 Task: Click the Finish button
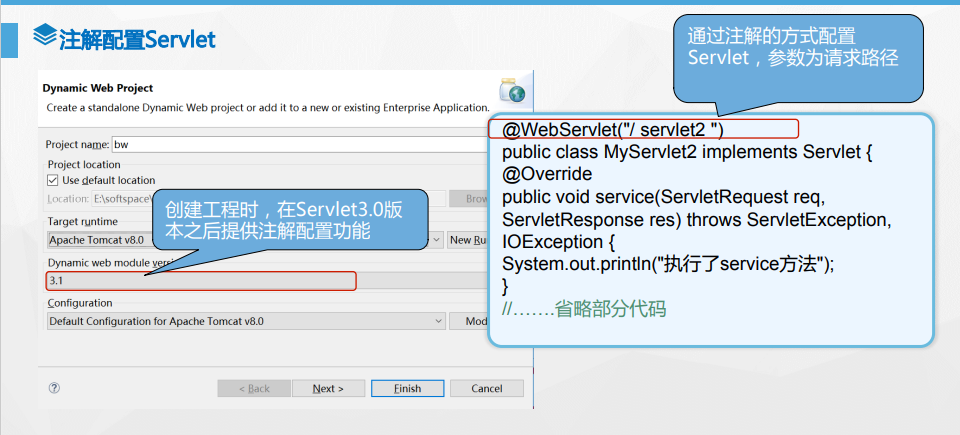[x=407, y=388]
